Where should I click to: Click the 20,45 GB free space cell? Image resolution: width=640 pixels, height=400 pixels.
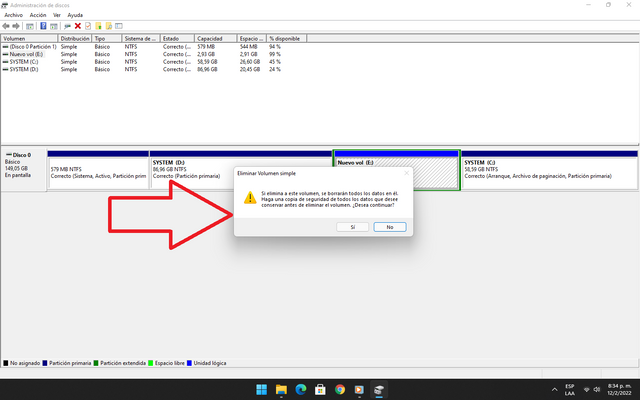[250, 70]
